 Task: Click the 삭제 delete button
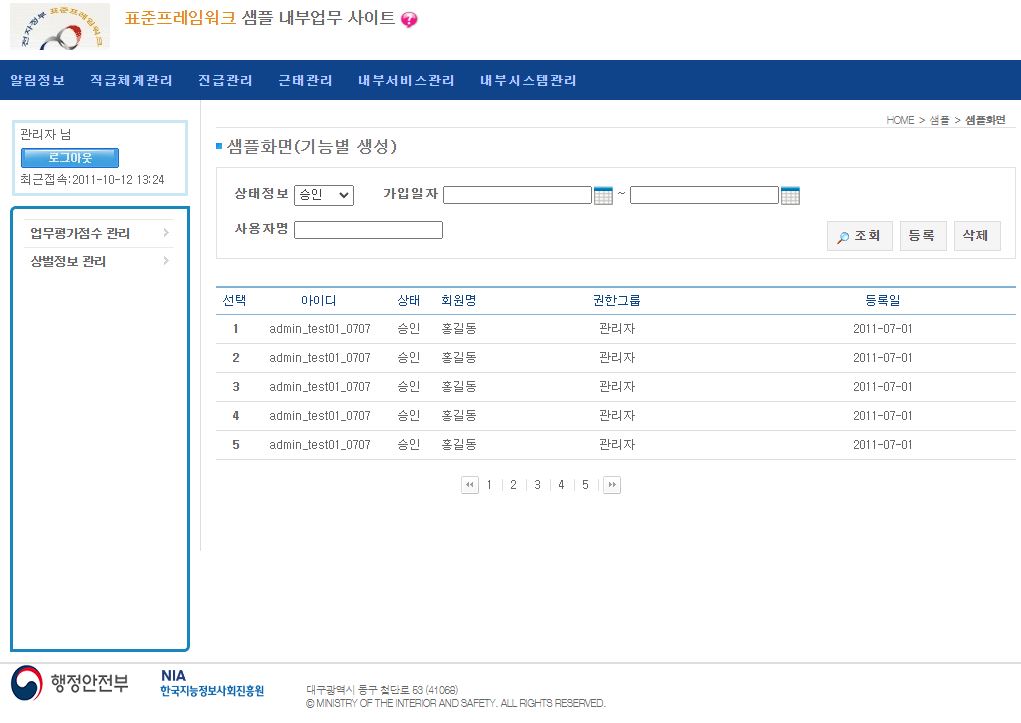click(976, 236)
